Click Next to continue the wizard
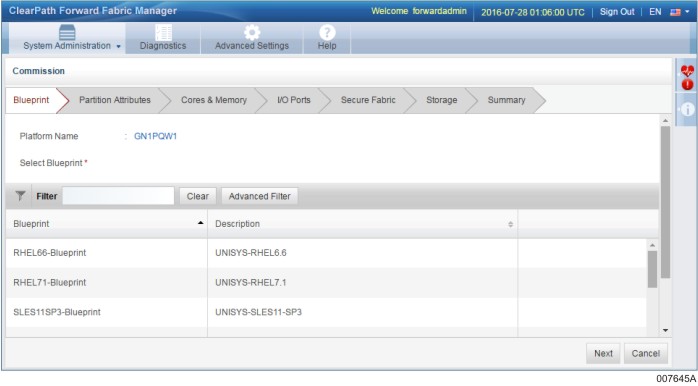 (x=603, y=353)
